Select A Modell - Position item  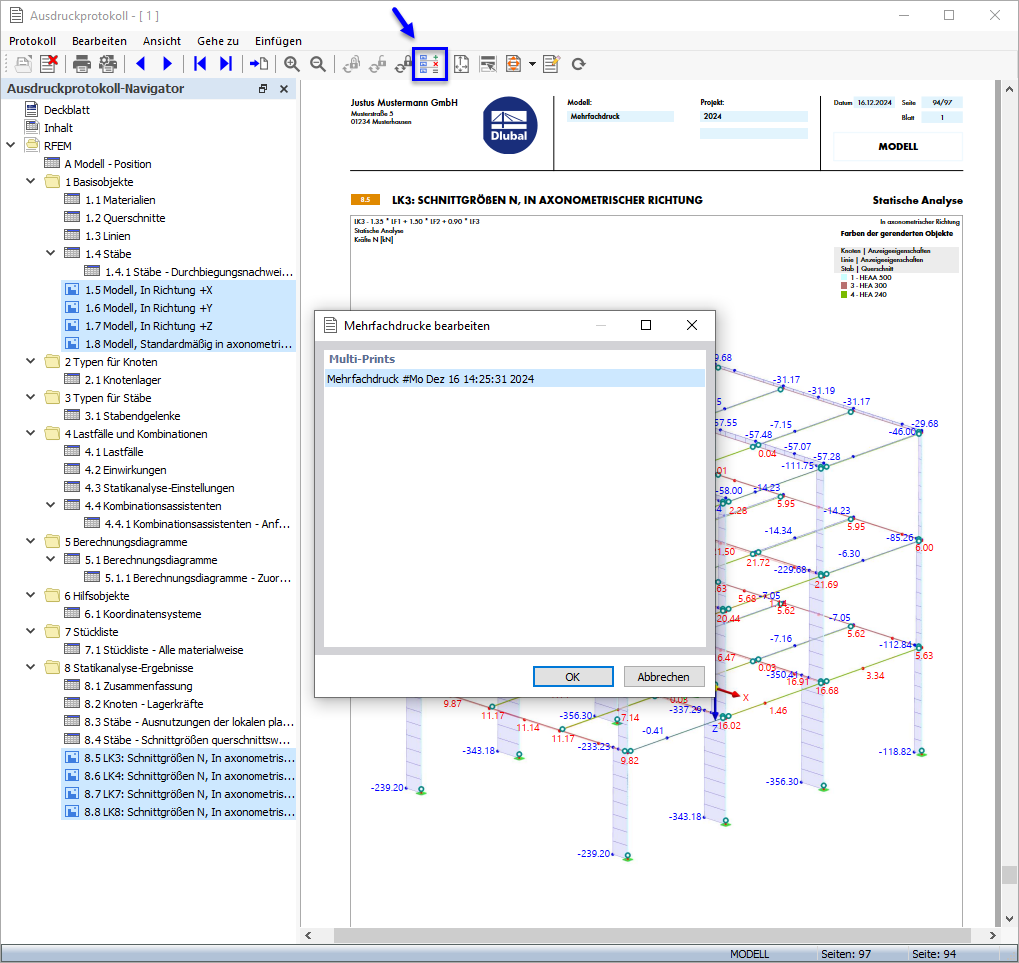coord(107,164)
